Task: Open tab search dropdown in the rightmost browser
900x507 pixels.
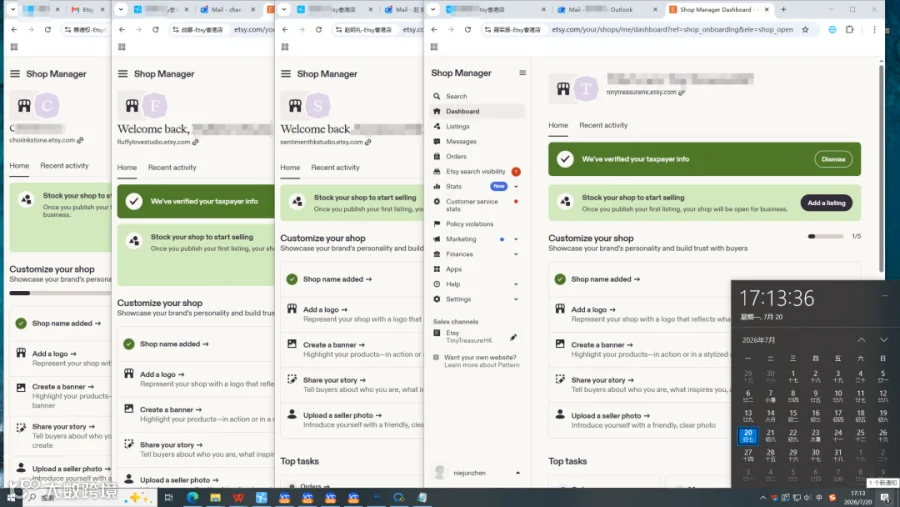Action: (433, 9)
